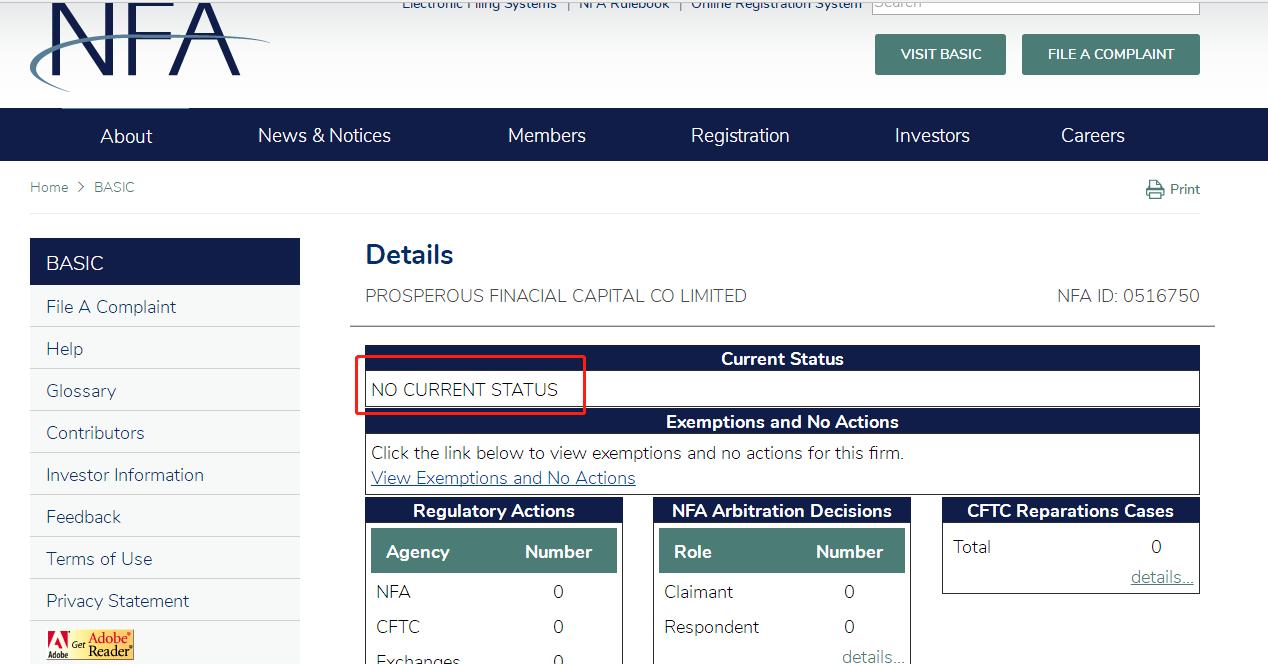Image resolution: width=1268 pixels, height=664 pixels.
Task: Click the NO CURRENT STATUS text
Action: point(464,390)
